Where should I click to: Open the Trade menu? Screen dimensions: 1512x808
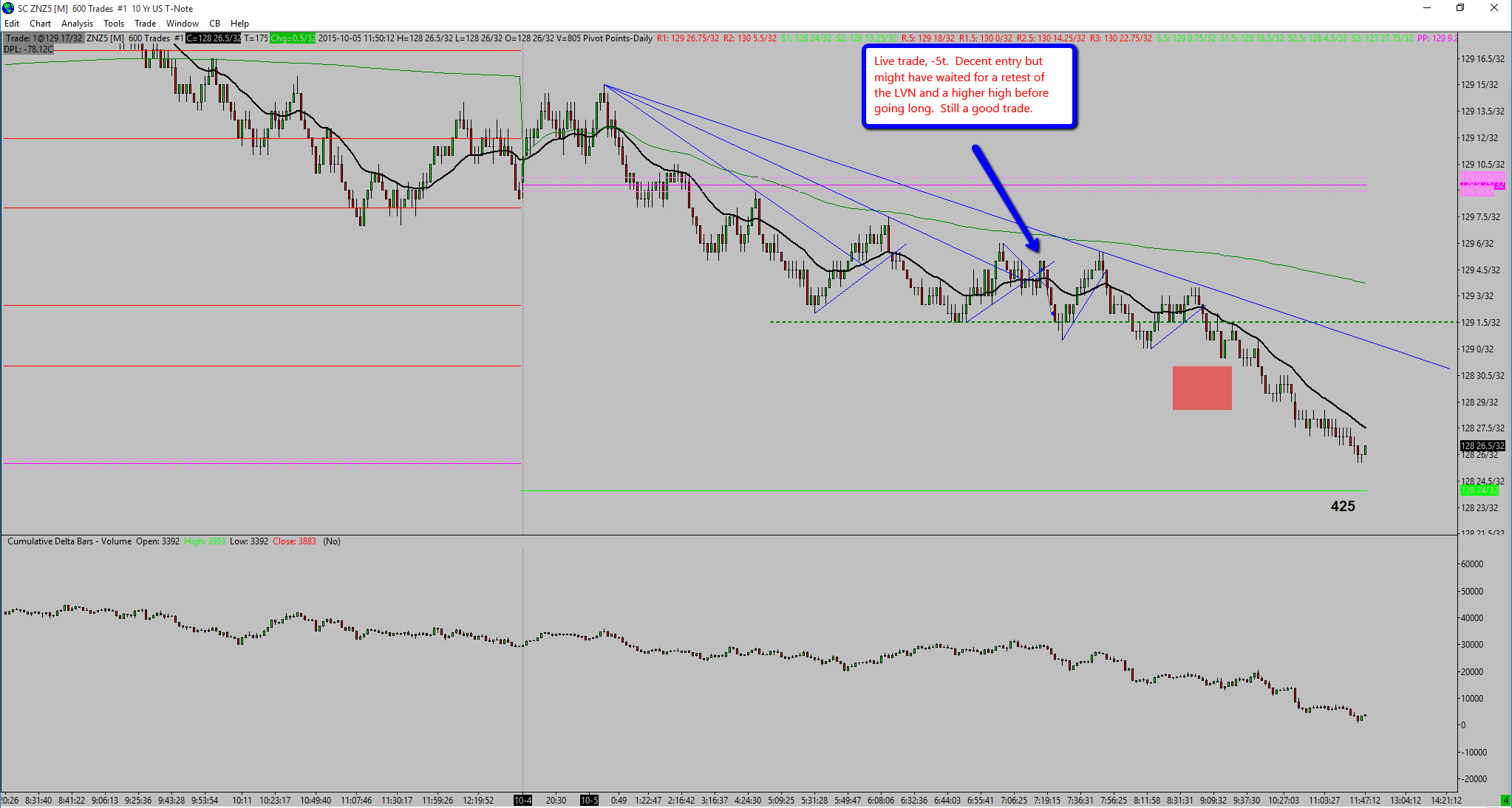click(x=145, y=23)
